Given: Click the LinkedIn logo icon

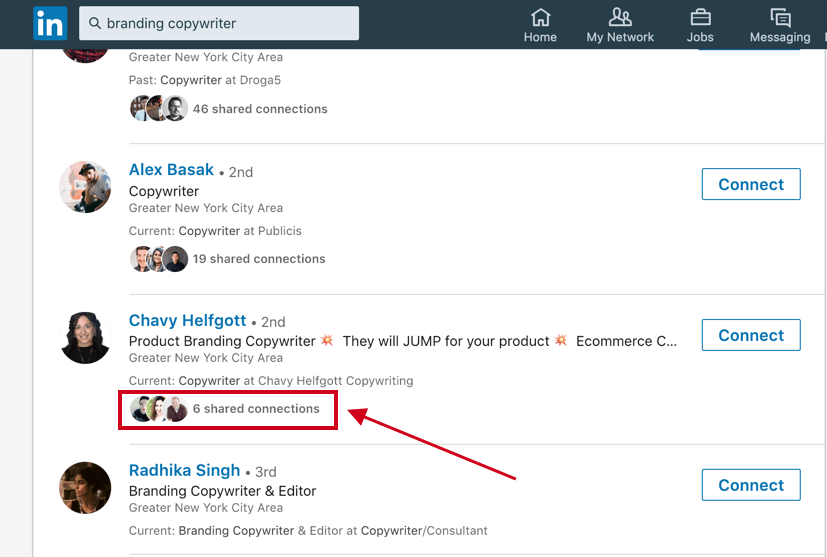Looking at the screenshot, I should [50, 23].
